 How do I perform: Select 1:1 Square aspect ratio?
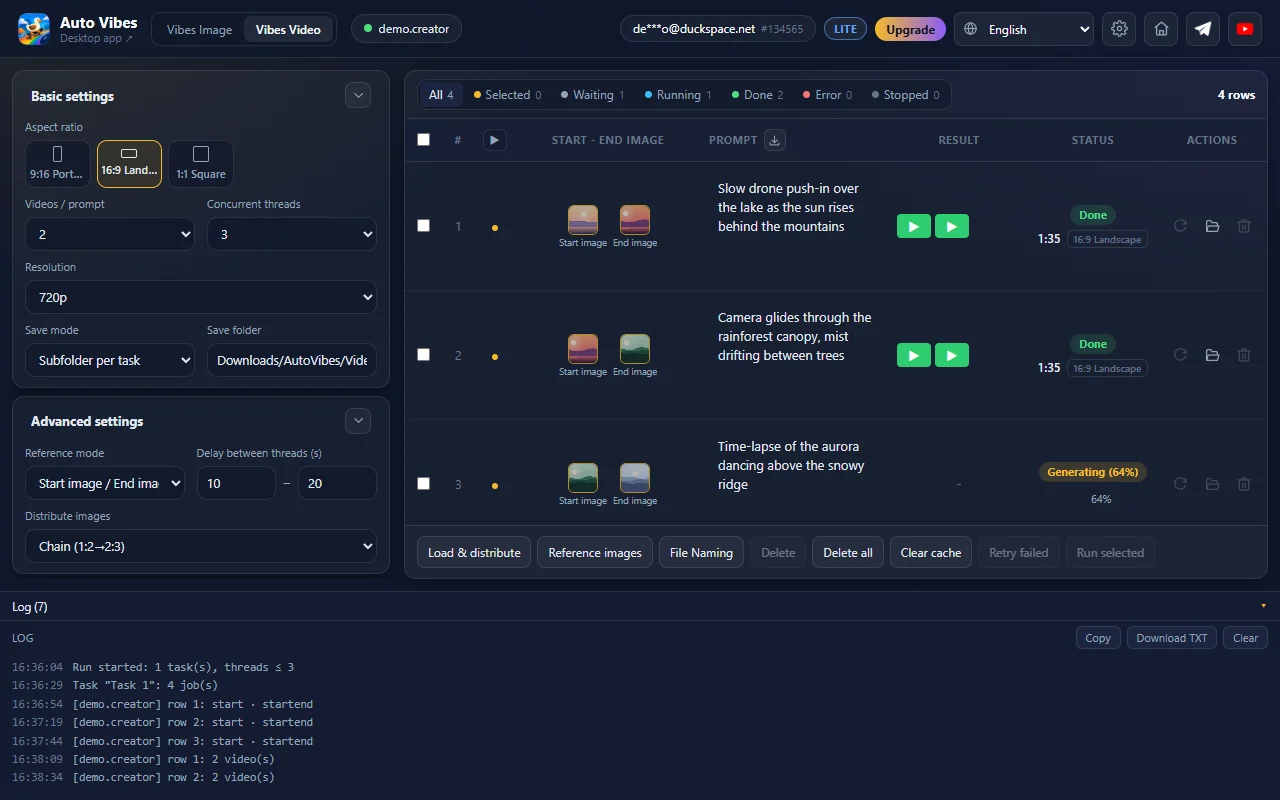pos(201,163)
